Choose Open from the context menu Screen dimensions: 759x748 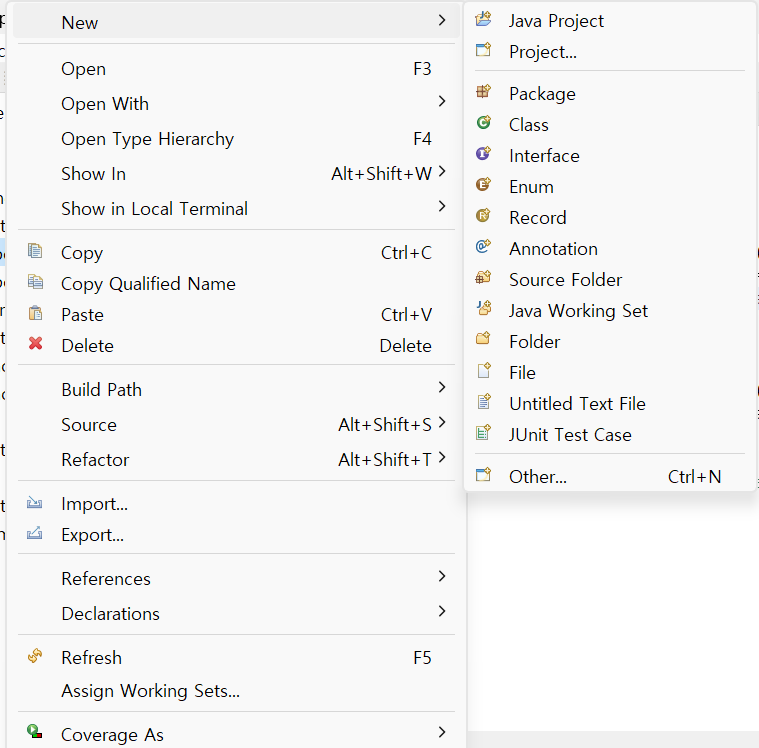(x=236, y=69)
